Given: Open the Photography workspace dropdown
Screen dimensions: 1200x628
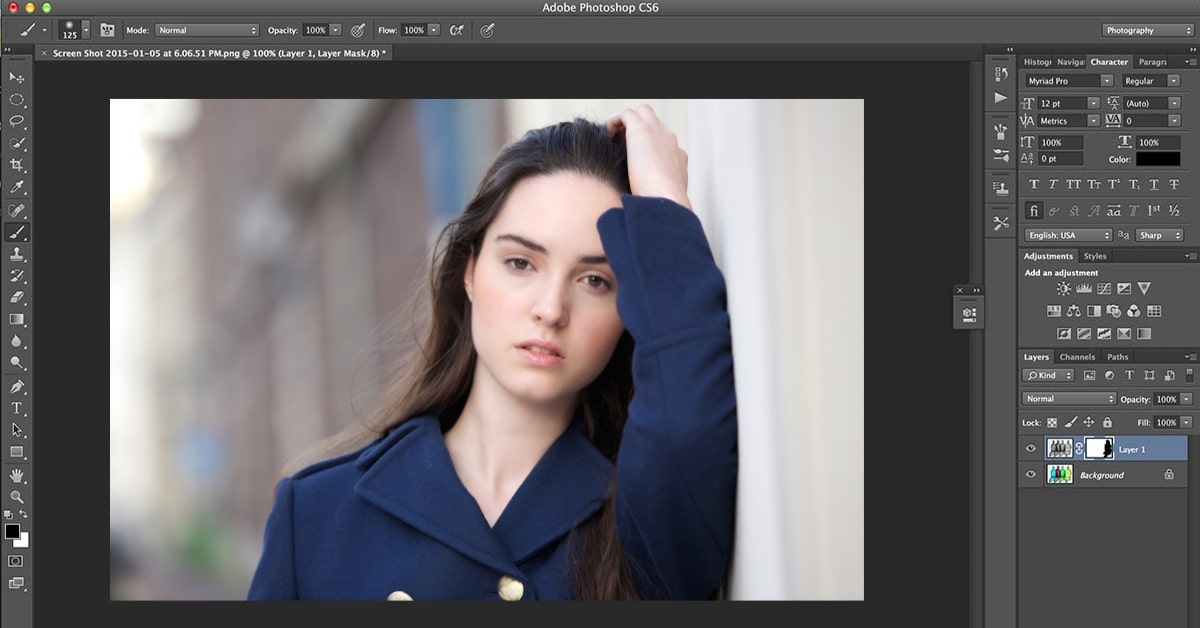Looking at the screenshot, I should 1148,30.
